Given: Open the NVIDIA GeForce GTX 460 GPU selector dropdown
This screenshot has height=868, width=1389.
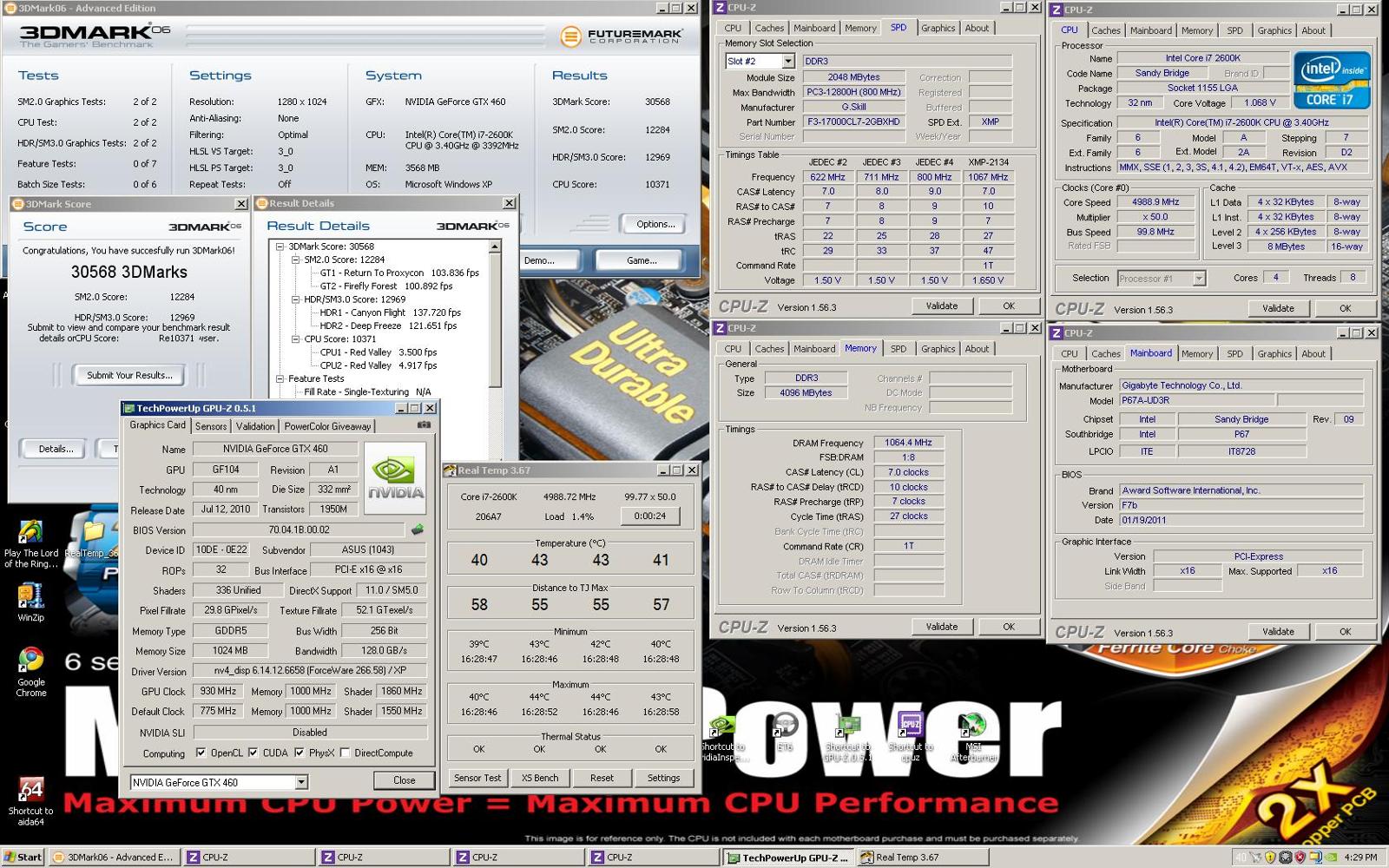Looking at the screenshot, I should pyautogui.click(x=301, y=782).
